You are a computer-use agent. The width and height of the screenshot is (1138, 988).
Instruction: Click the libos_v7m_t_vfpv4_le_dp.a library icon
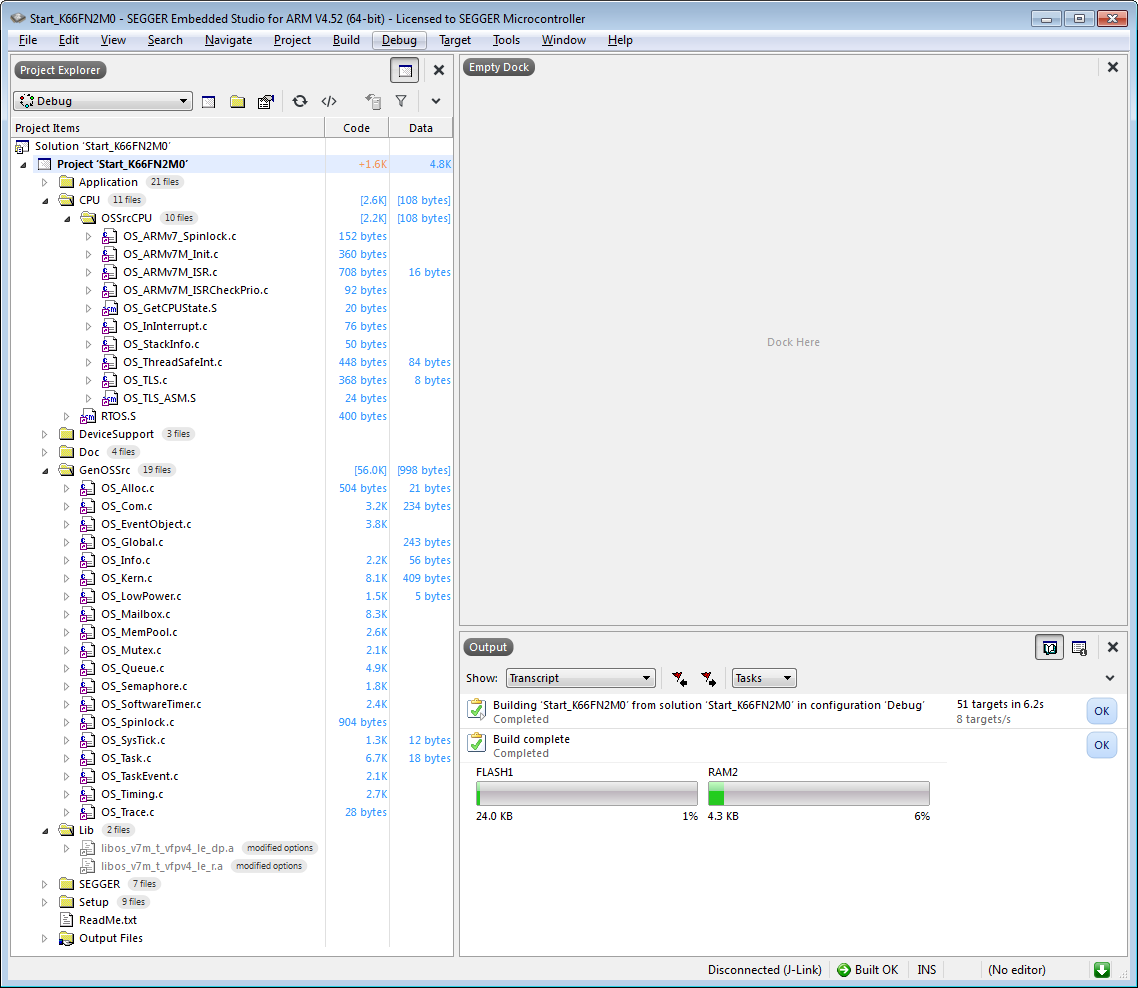pyautogui.click(x=88, y=848)
